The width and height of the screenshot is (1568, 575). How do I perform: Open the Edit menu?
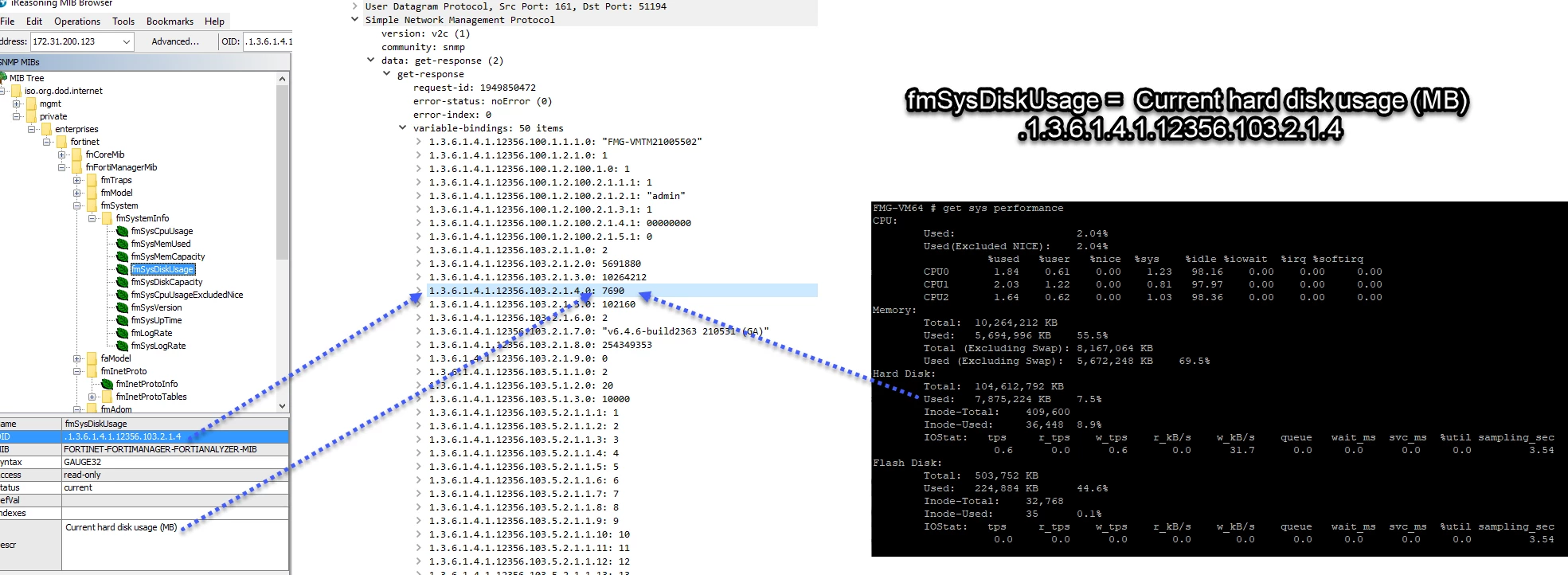coord(34,22)
